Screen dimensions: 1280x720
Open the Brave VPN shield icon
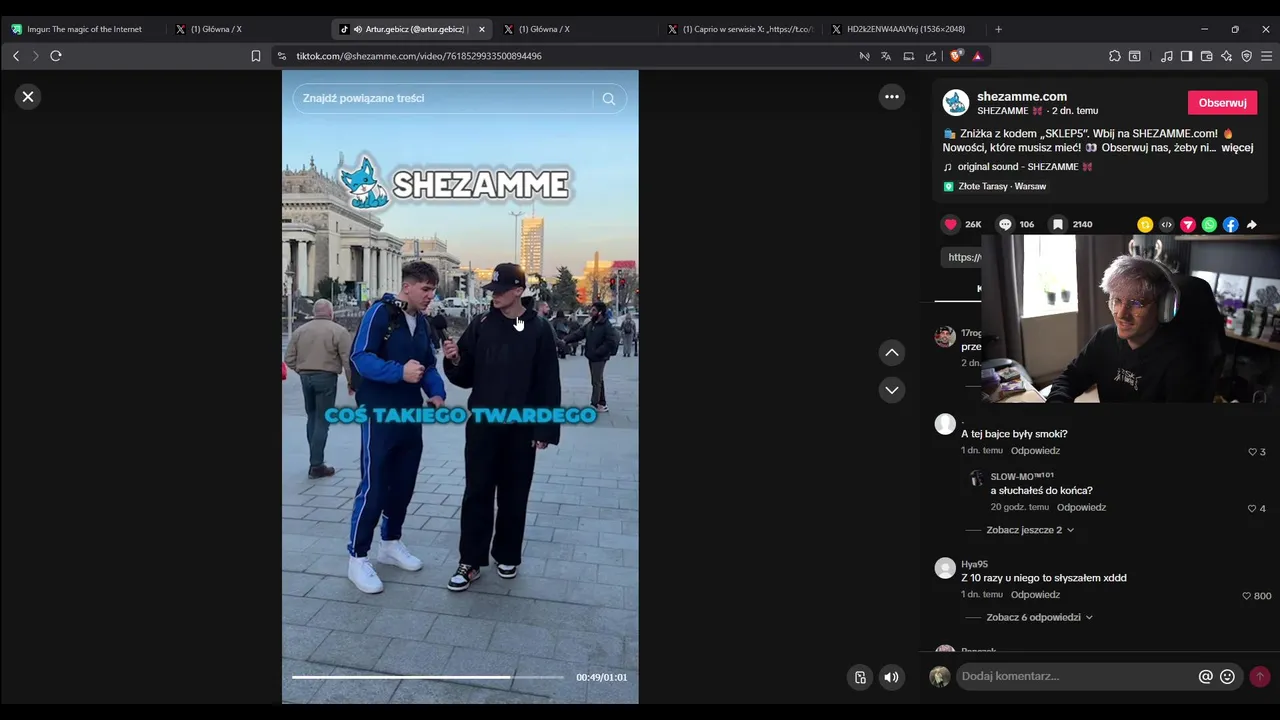point(1246,56)
